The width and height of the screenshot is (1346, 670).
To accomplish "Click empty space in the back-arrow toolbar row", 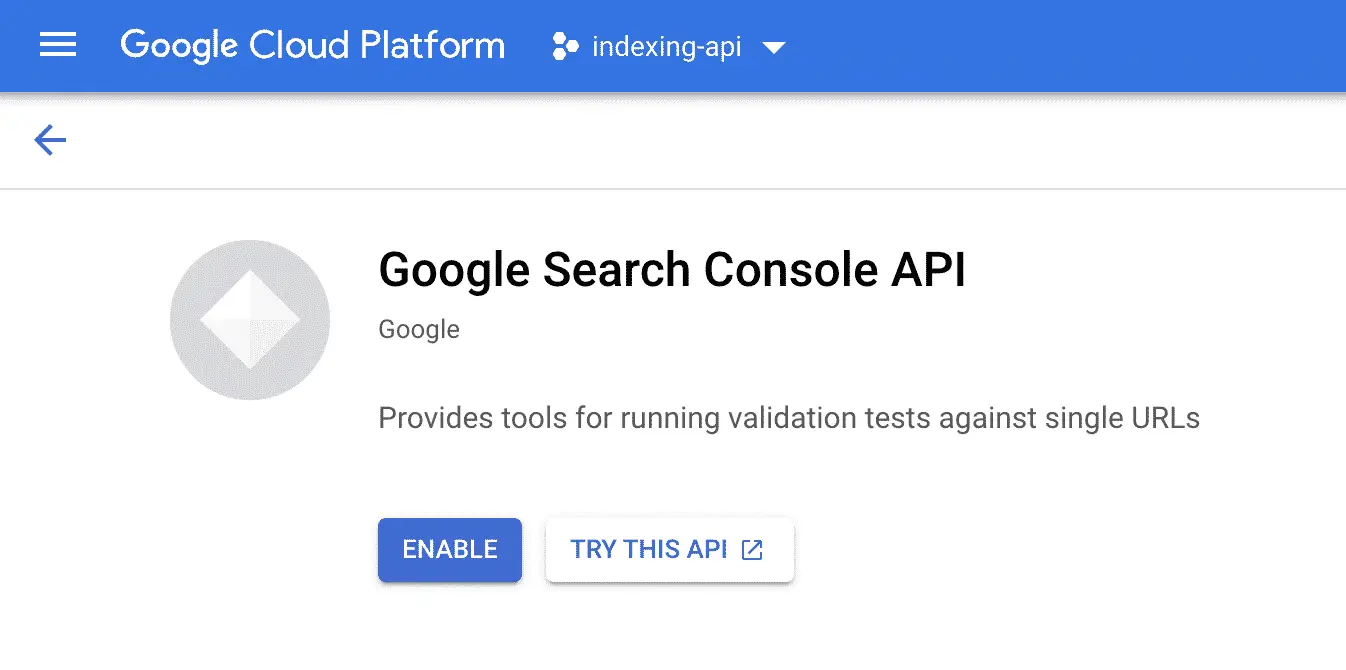I will pos(700,140).
